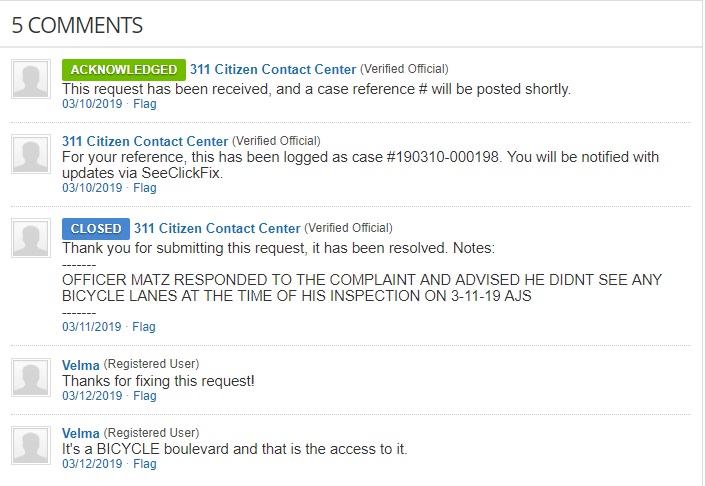Flag the 'Thanks for fixing this request' comment
705x486 pixels.
click(x=145, y=396)
